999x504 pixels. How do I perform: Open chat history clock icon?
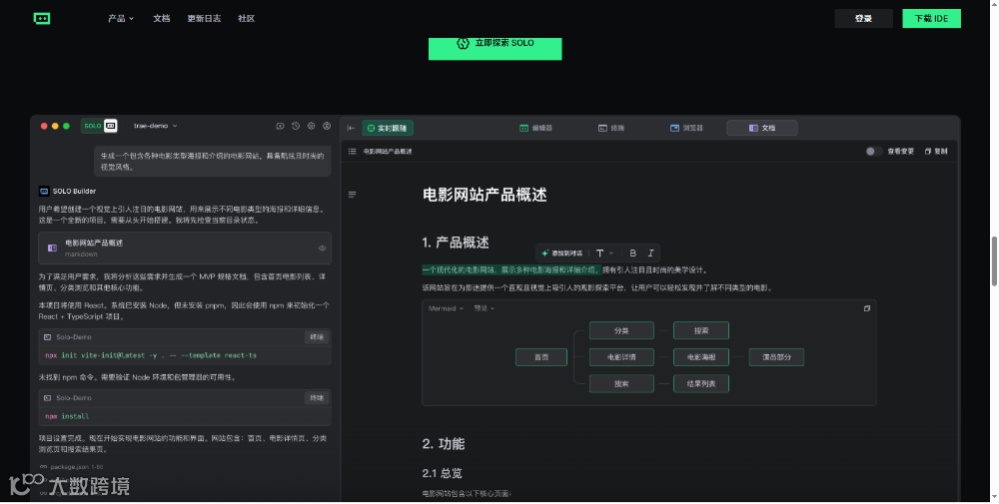[x=296, y=126]
